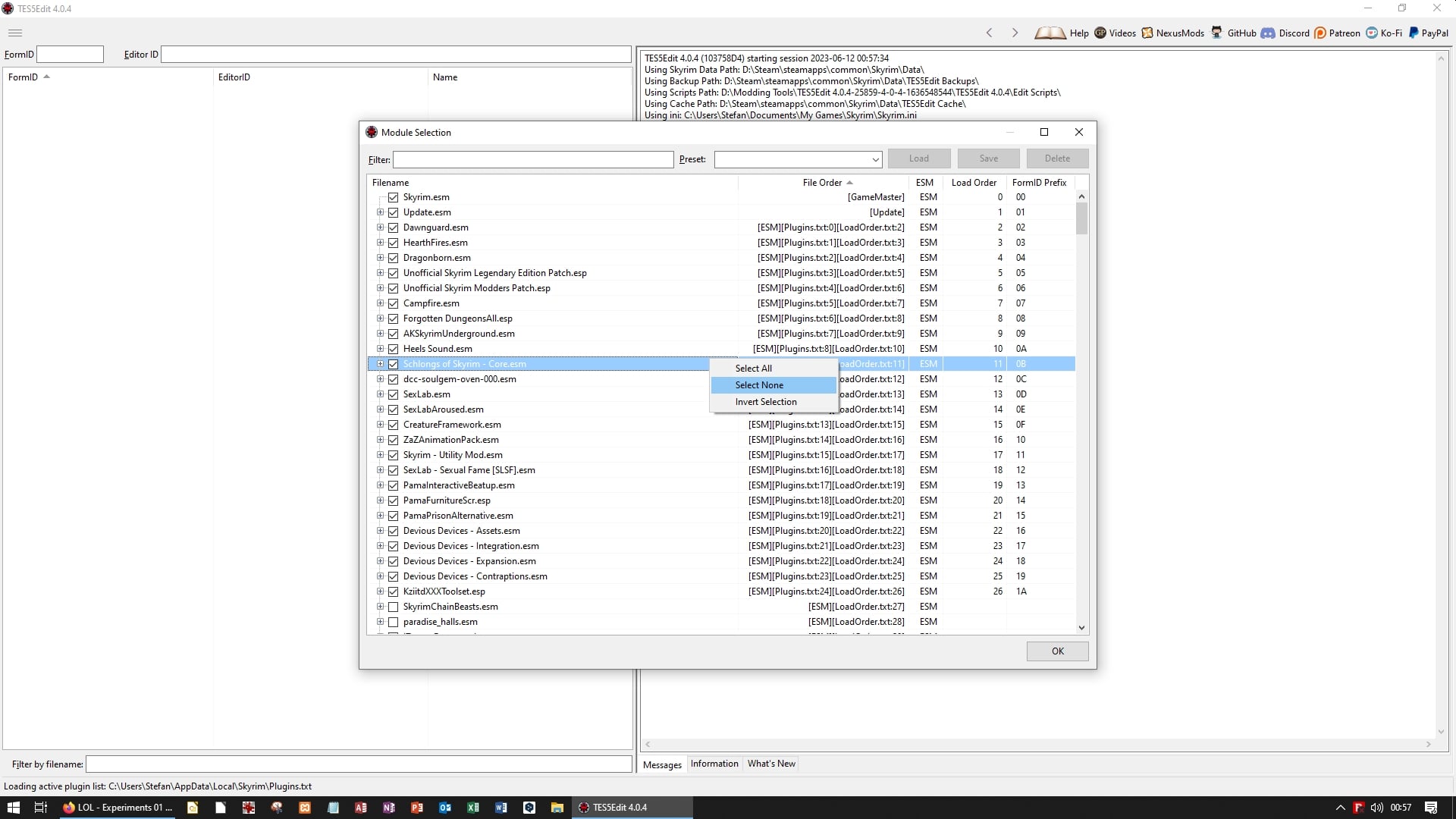Toggle the CreatureFramework.esm checkbox
Viewport: 1456px width, 819px height.
click(x=393, y=425)
